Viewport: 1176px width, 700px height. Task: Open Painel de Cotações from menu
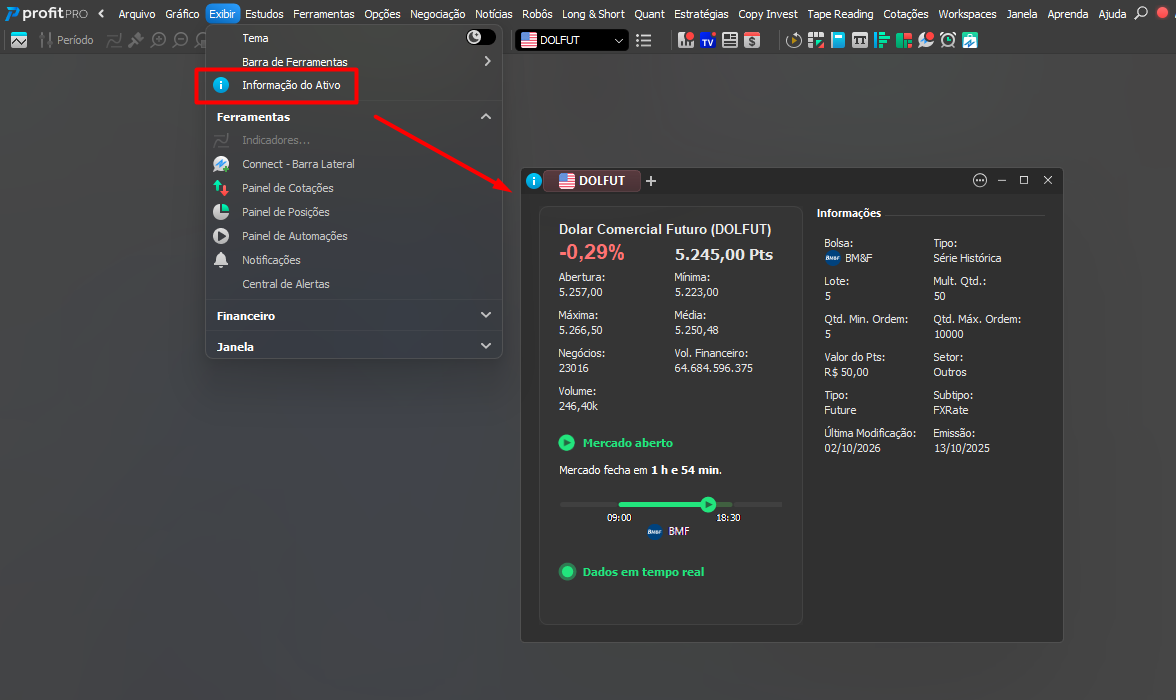pyautogui.click(x=353, y=188)
